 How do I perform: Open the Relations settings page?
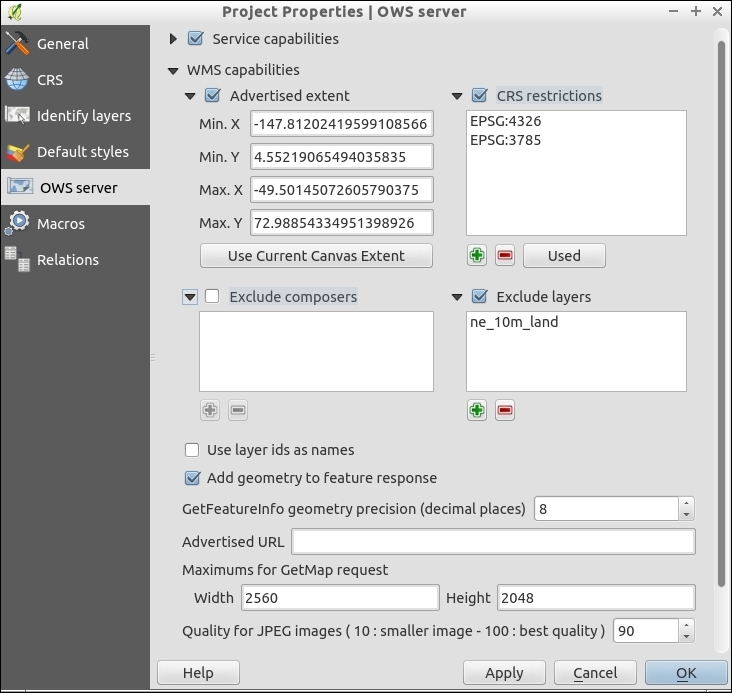point(68,260)
